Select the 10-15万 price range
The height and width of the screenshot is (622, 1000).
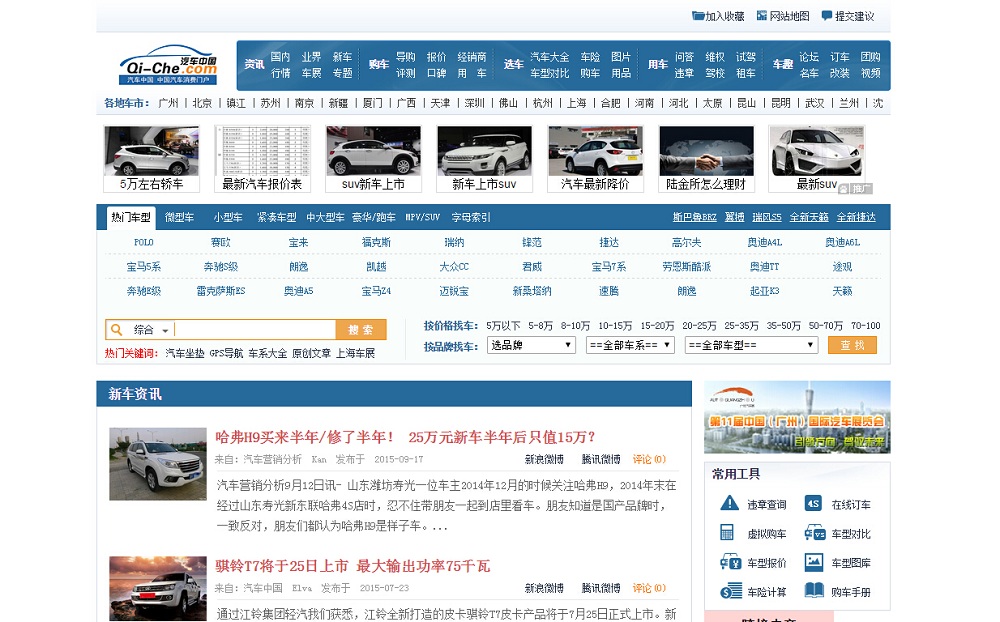[x=615, y=326]
